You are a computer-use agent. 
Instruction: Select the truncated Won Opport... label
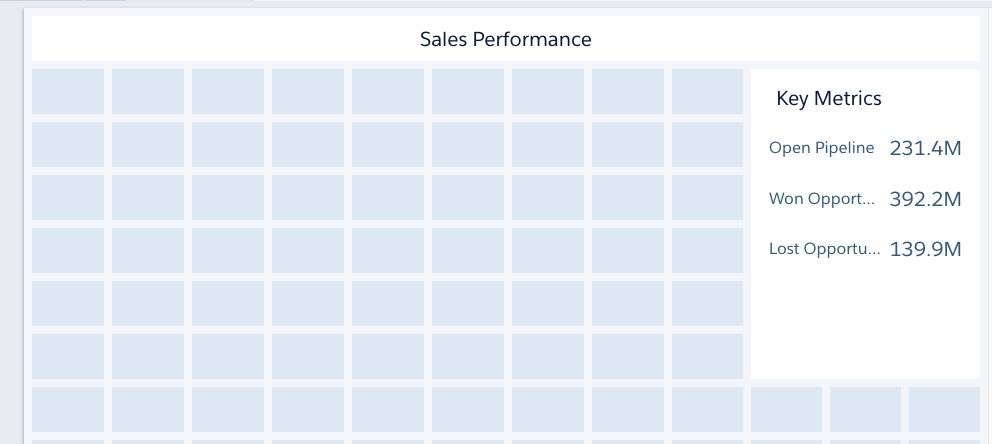coord(822,199)
